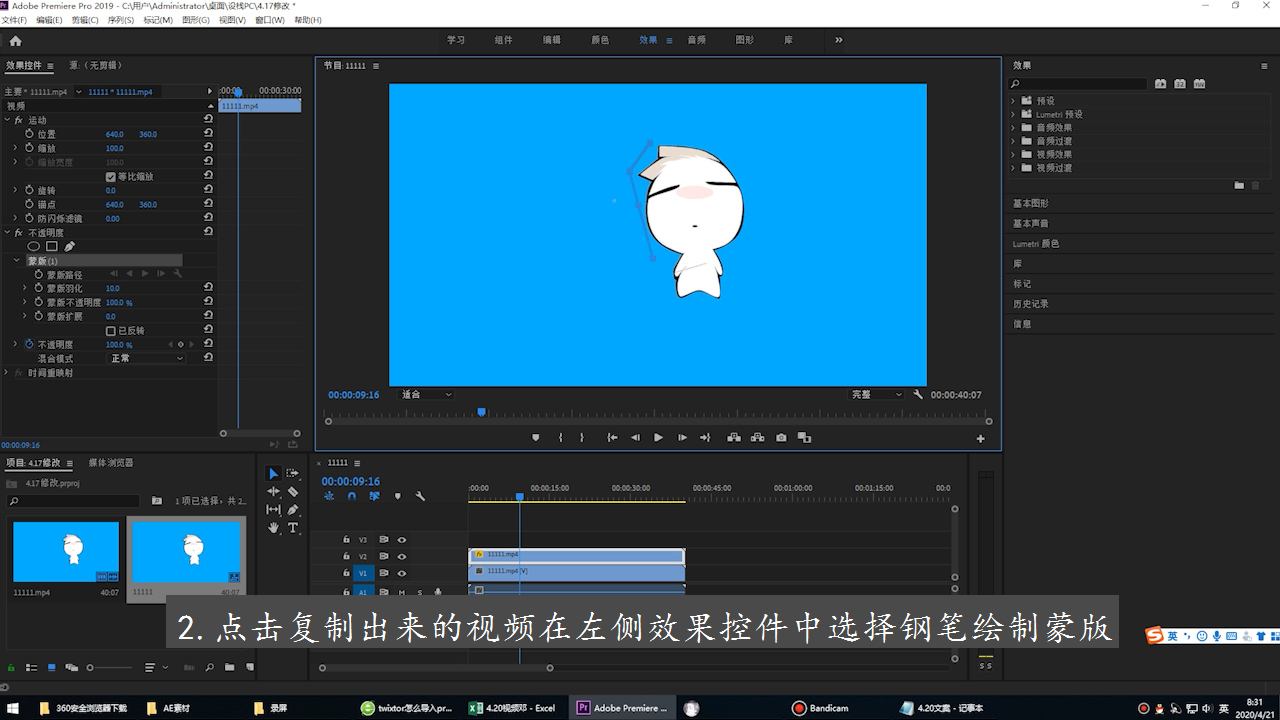Expand the Audio Effects folder
Viewport: 1280px width, 720px height.
1013,127
